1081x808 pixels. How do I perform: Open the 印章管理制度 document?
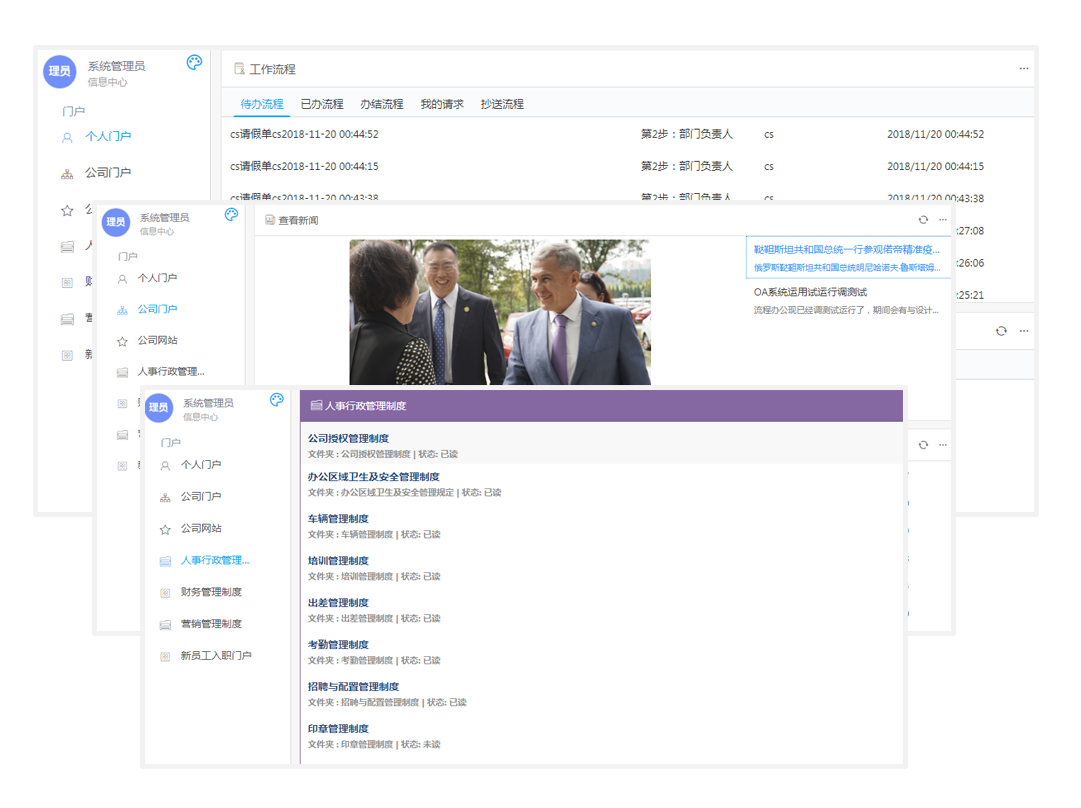pyautogui.click(x=338, y=729)
